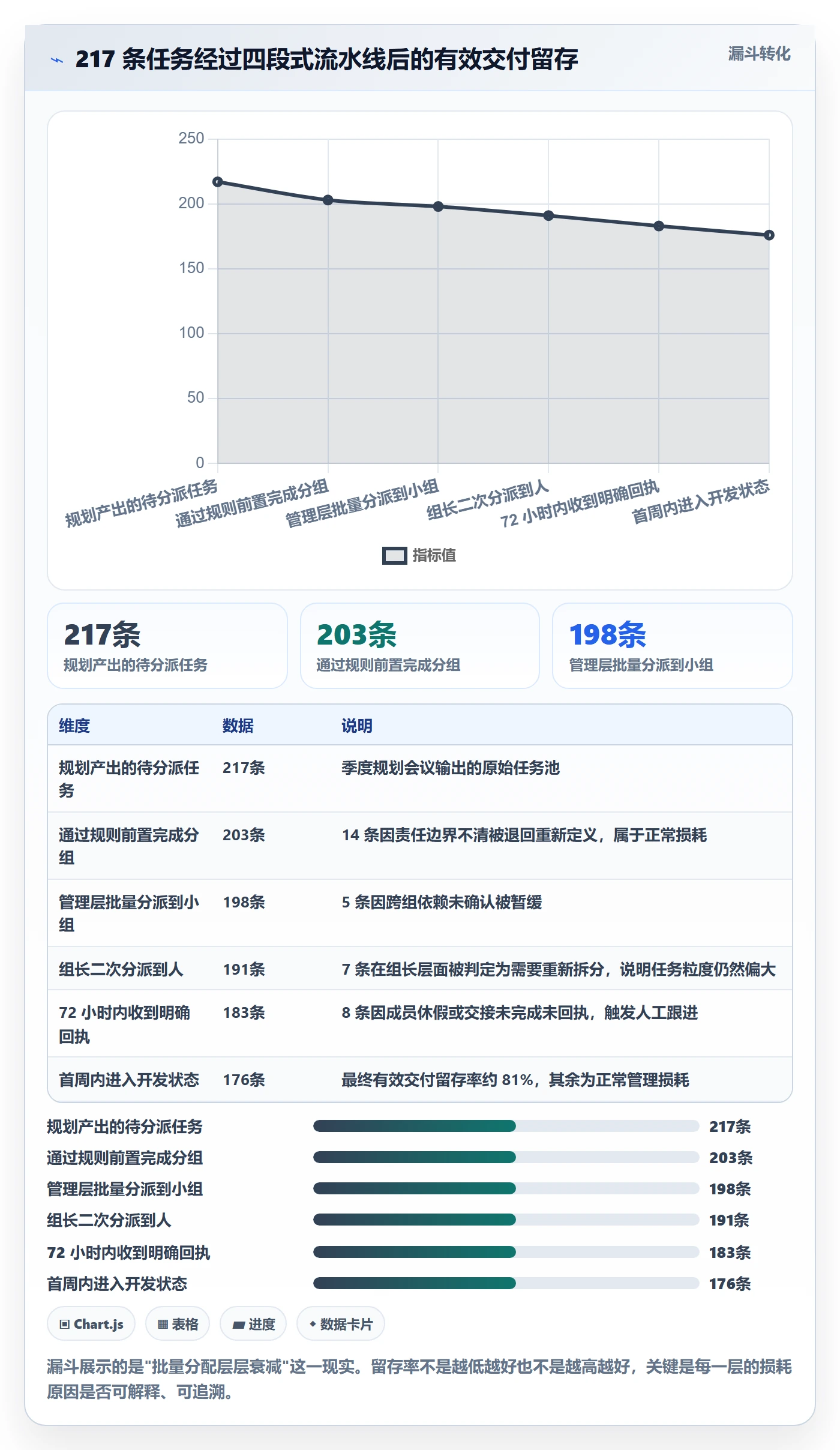Click the lightning icon beside the title
840x1450 pixels.
(57, 60)
